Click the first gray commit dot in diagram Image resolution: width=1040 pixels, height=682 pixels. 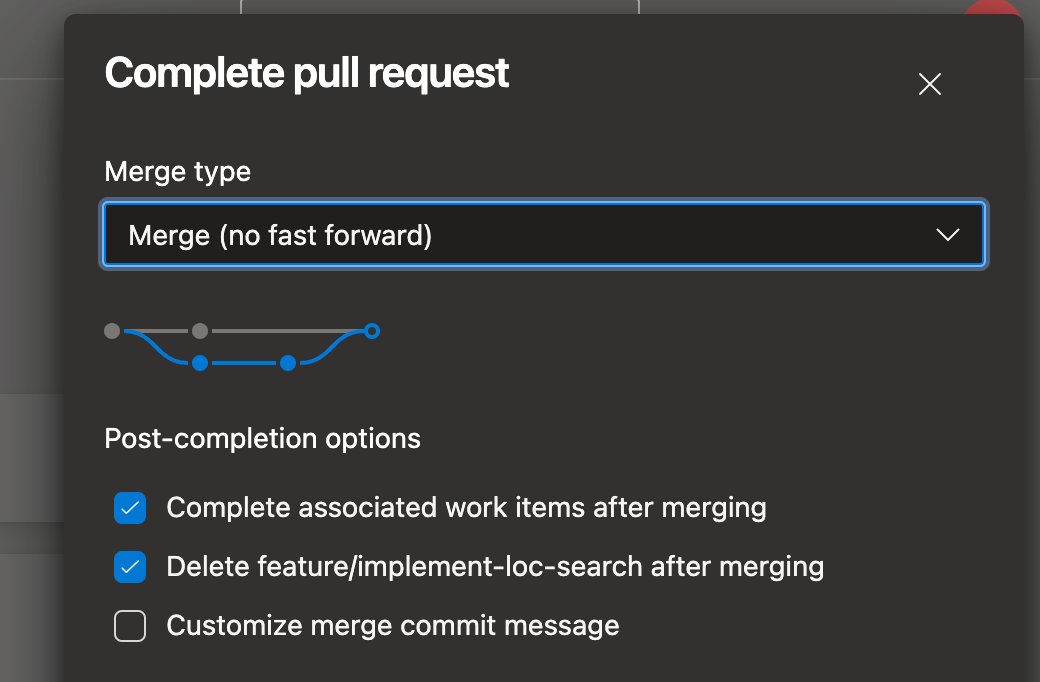click(x=112, y=330)
